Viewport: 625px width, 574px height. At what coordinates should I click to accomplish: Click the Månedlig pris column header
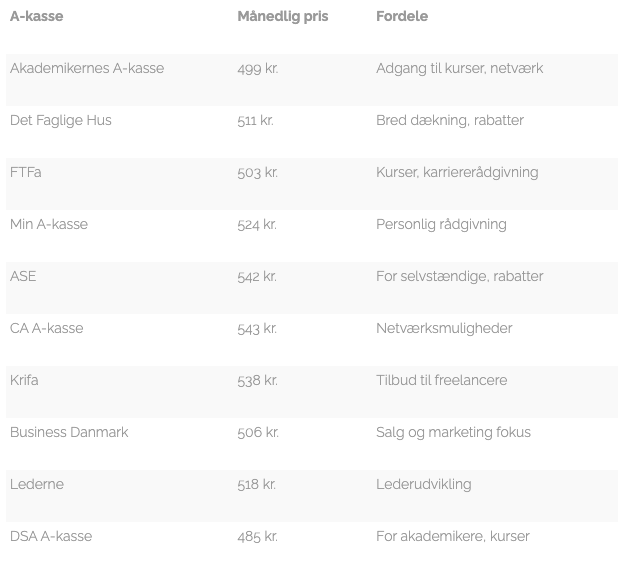click(282, 17)
